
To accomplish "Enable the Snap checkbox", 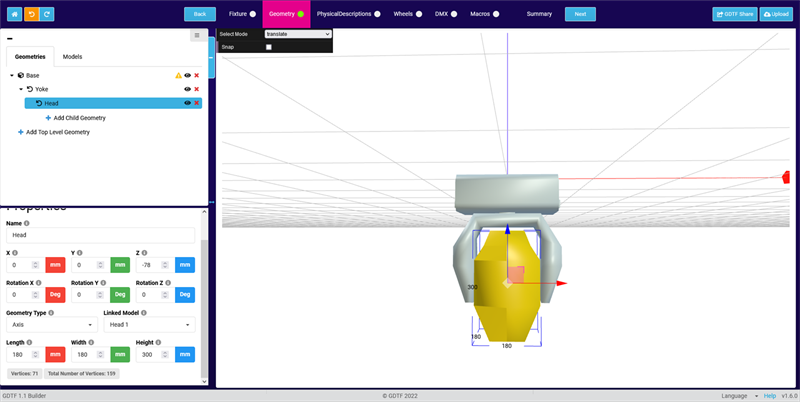I will pos(269,47).
